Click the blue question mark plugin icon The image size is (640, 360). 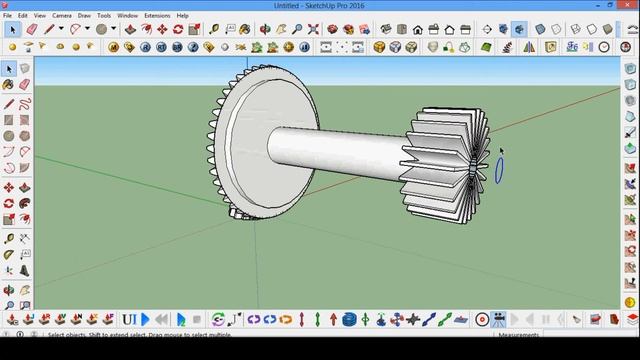pos(193,47)
